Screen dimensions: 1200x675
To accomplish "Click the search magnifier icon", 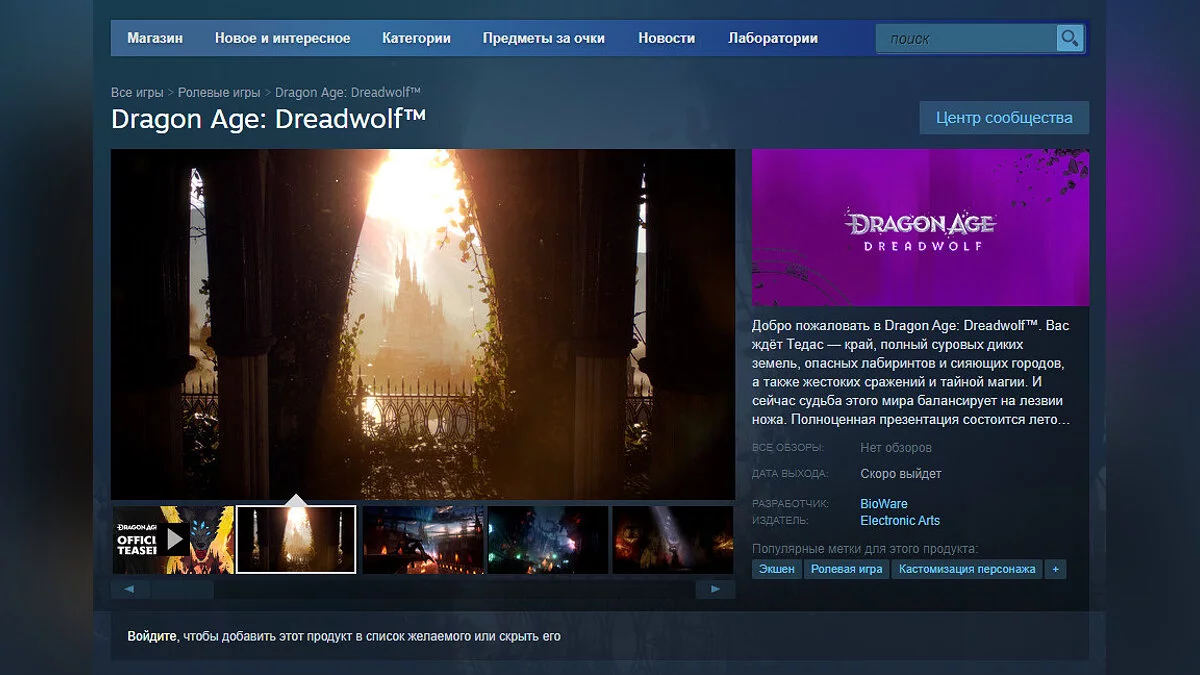I will pyautogui.click(x=1070, y=39).
